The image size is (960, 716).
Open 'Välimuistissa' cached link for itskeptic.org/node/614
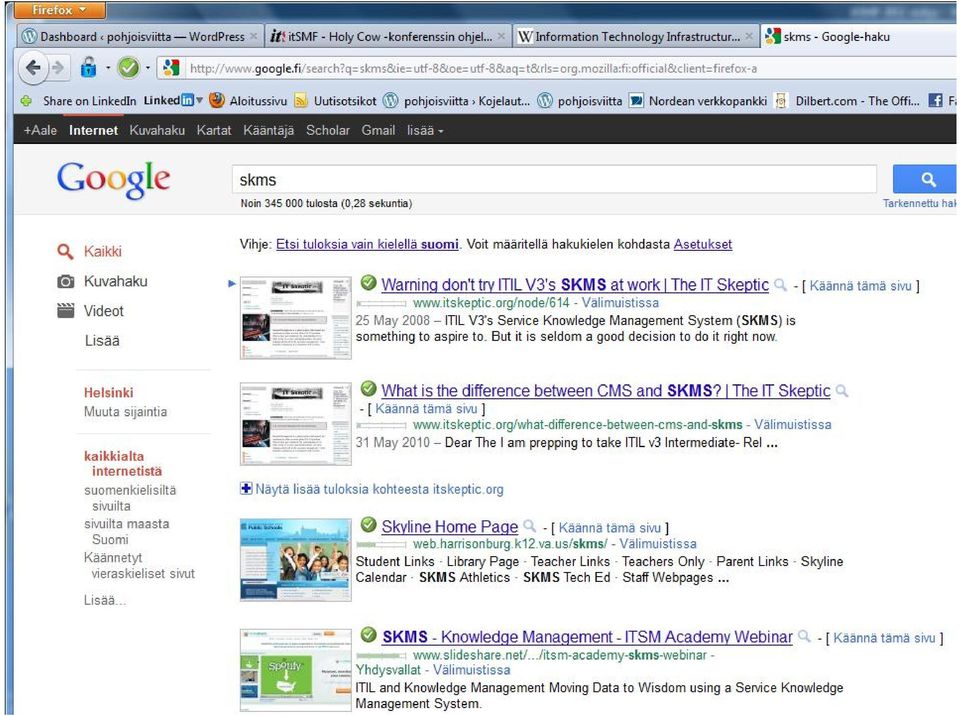click(x=620, y=303)
